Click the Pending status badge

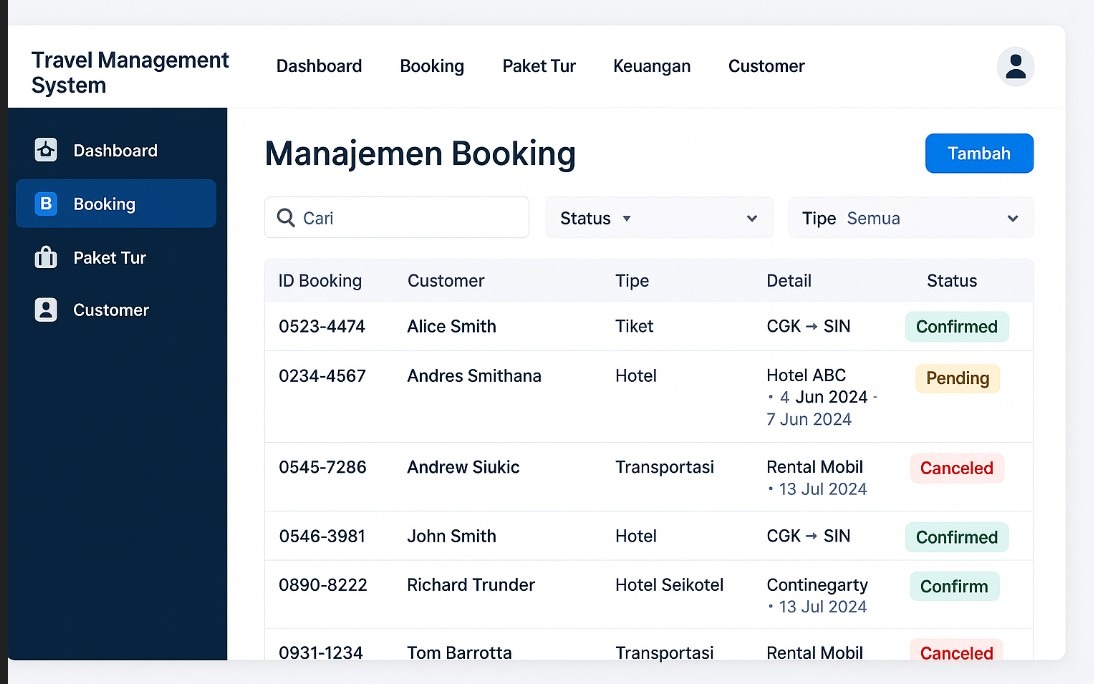click(x=957, y=378)
